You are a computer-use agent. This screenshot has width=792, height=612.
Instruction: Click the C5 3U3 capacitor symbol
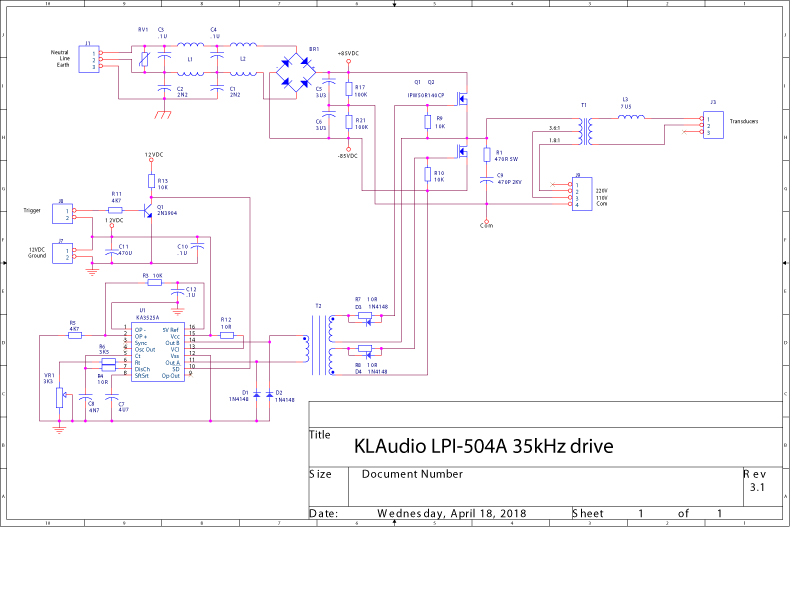click(329, 82)
